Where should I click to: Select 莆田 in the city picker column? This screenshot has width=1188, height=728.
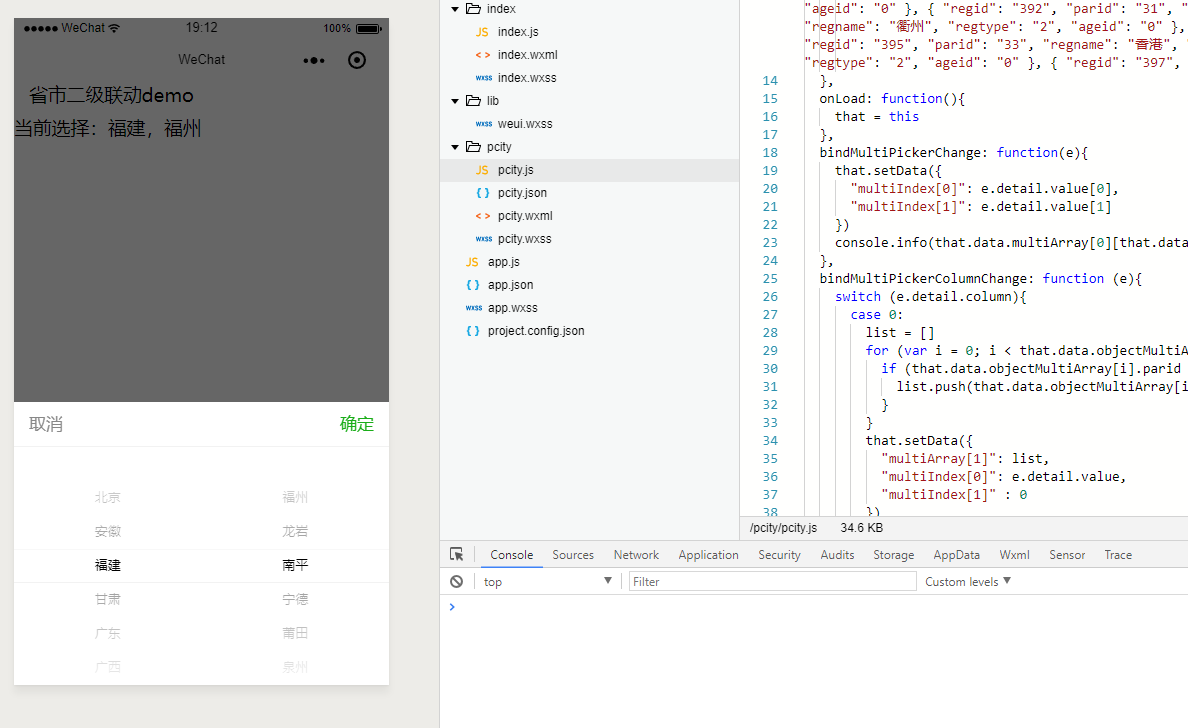tap(295, 633)
